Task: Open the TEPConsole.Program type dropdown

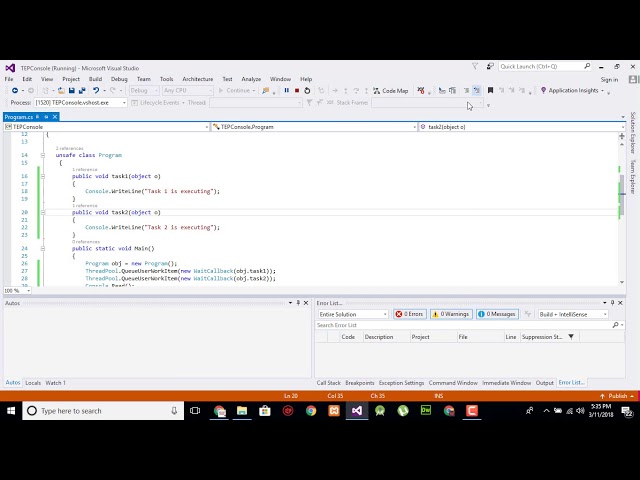Action: [x=314, y=127]
